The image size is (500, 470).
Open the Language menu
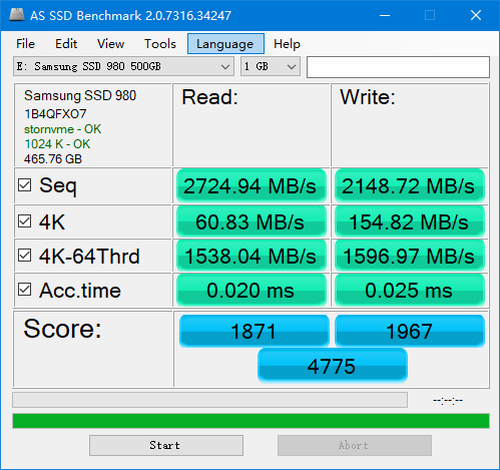226,44
